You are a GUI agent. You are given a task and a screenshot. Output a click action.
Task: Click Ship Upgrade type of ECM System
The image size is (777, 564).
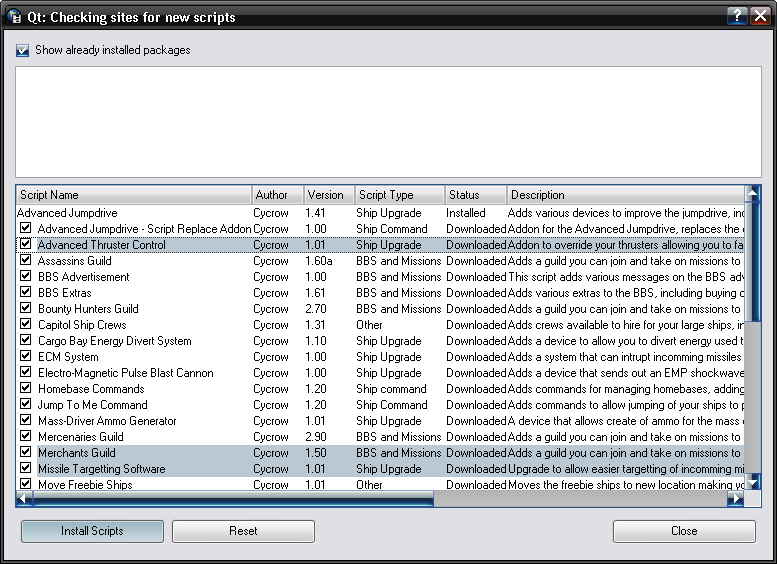[x=389, y=357]
